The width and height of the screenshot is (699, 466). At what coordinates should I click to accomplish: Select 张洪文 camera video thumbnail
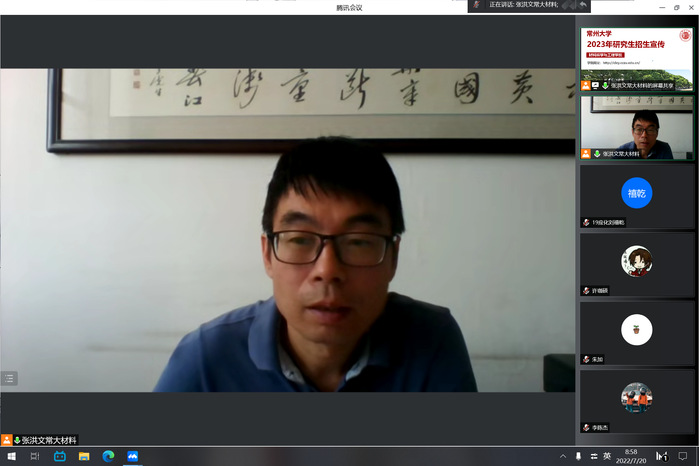tap(637, 127)
